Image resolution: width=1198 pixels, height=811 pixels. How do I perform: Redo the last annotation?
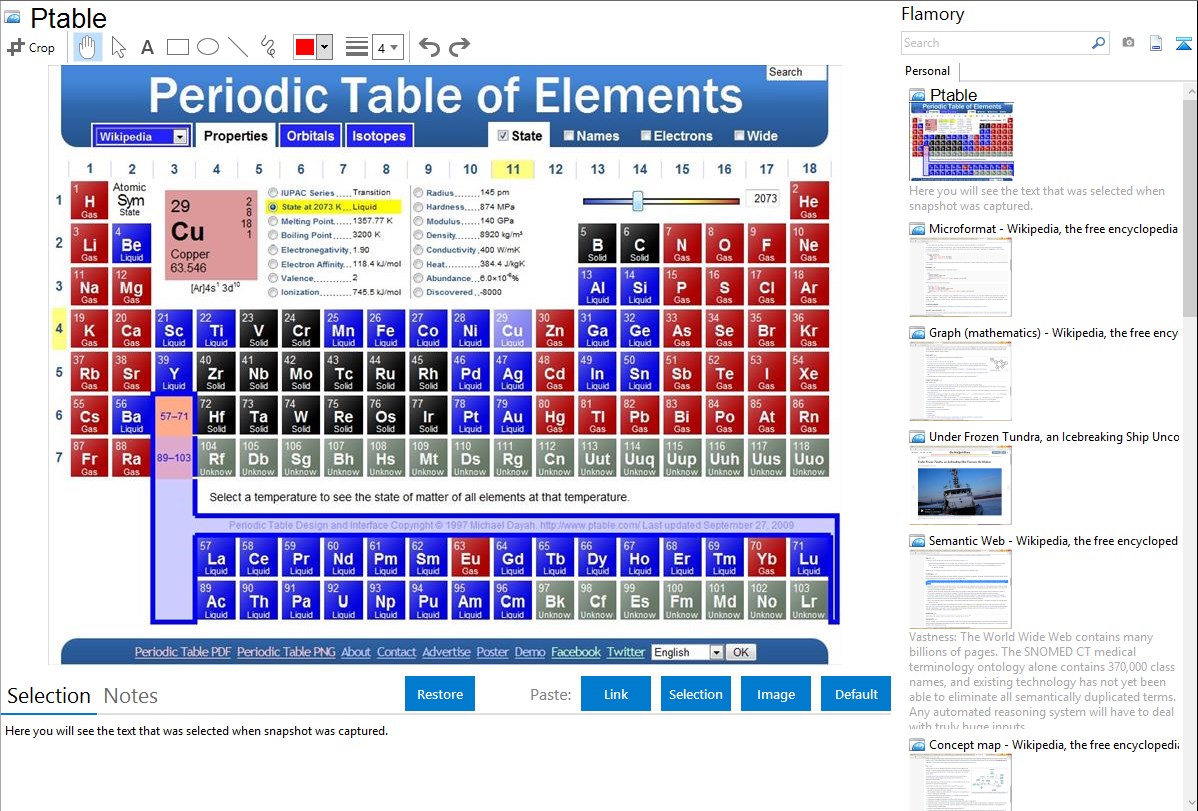pos(459,47)
